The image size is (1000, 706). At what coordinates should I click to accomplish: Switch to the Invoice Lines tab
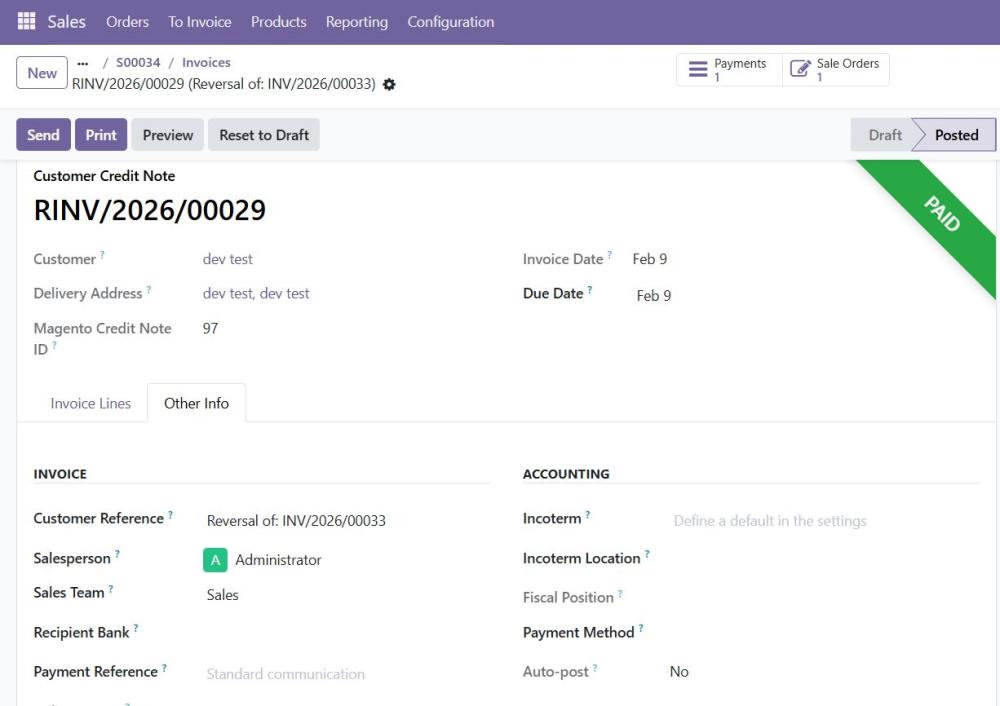coord(90,404)
